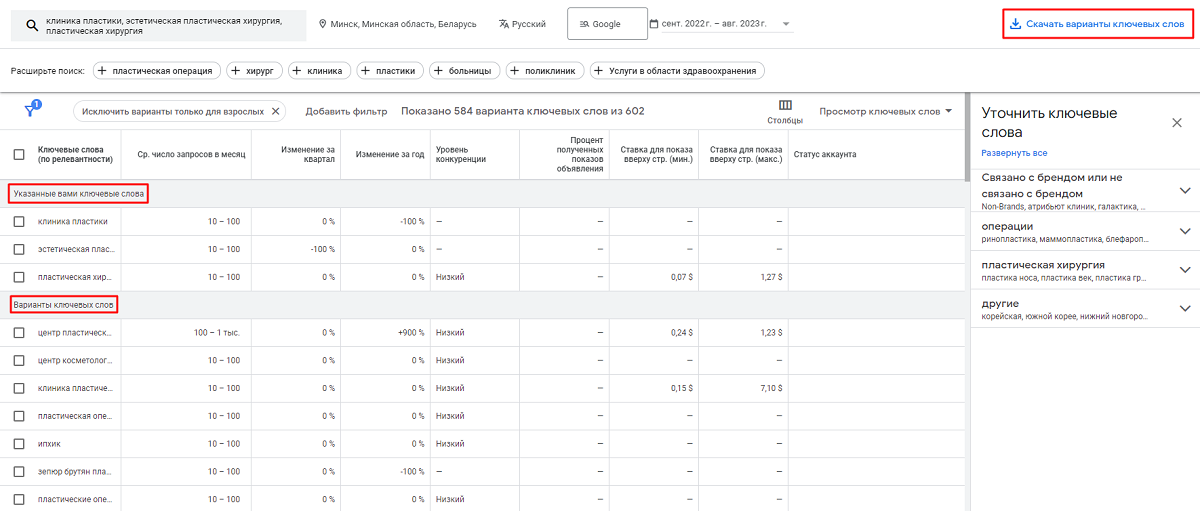Close the Уточнить ключевые слова panel
This screenshot has width=1200, height=511.
click(x=1176, y=122)
